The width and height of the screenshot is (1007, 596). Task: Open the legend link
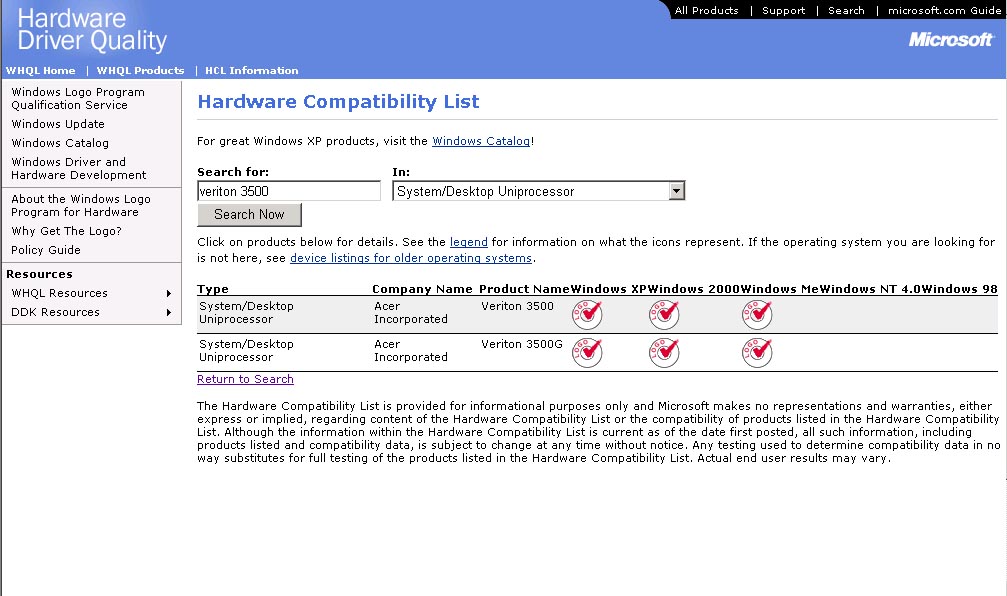point(468,243)
